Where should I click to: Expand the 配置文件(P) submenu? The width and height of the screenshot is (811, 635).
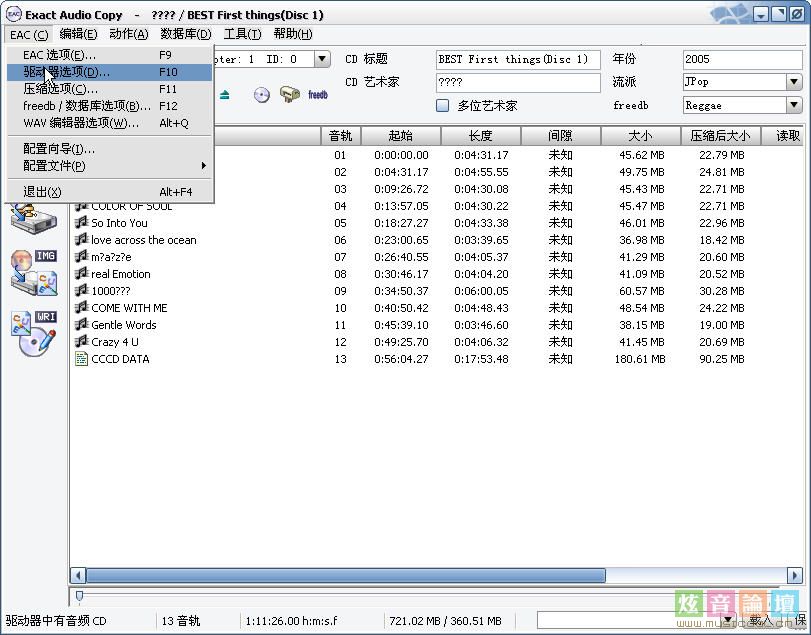point(109,166)
